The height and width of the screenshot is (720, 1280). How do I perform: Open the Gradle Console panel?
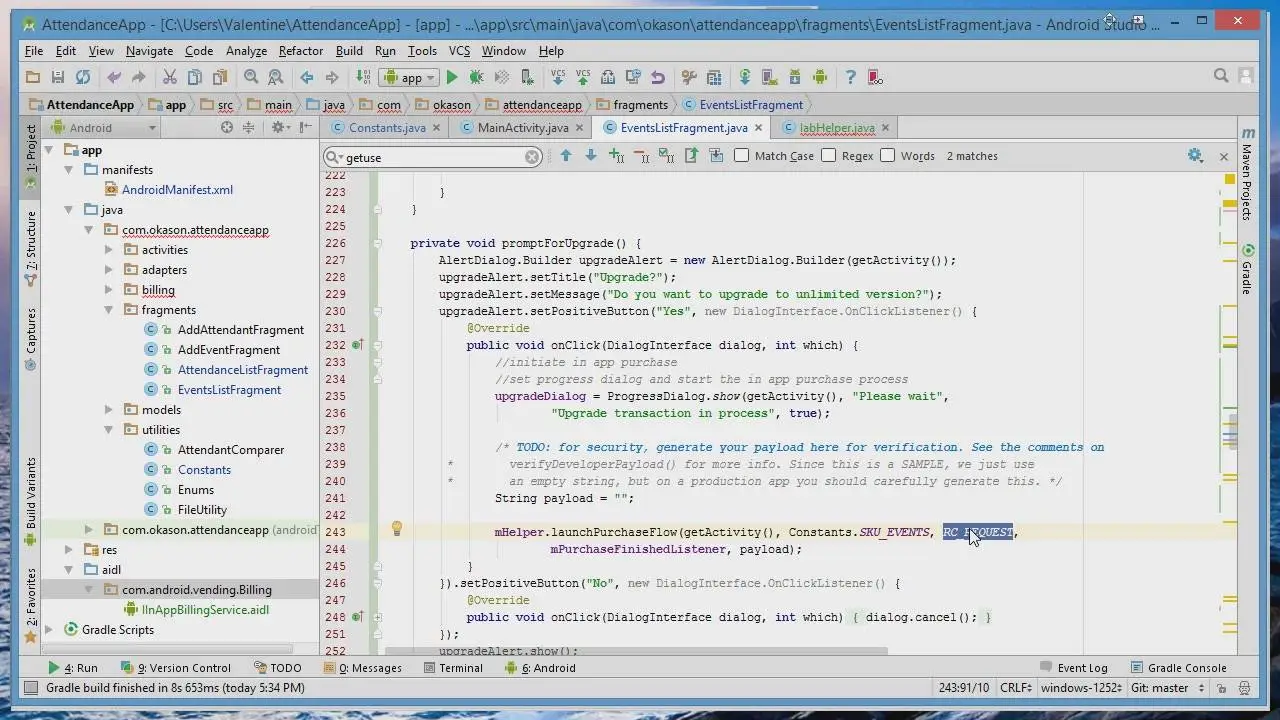[1178, 668]
